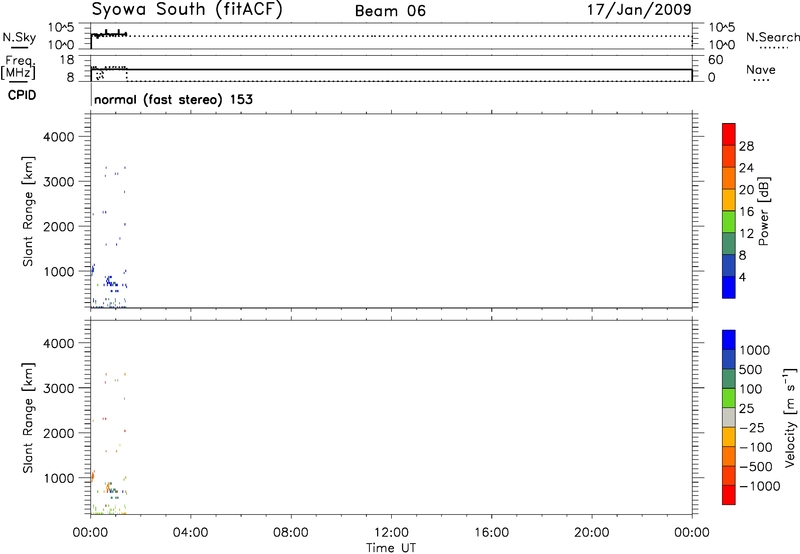800x554 pixels.
Task: Click the 'N.Sky' legend label
Action: click(x=19, y=37)
